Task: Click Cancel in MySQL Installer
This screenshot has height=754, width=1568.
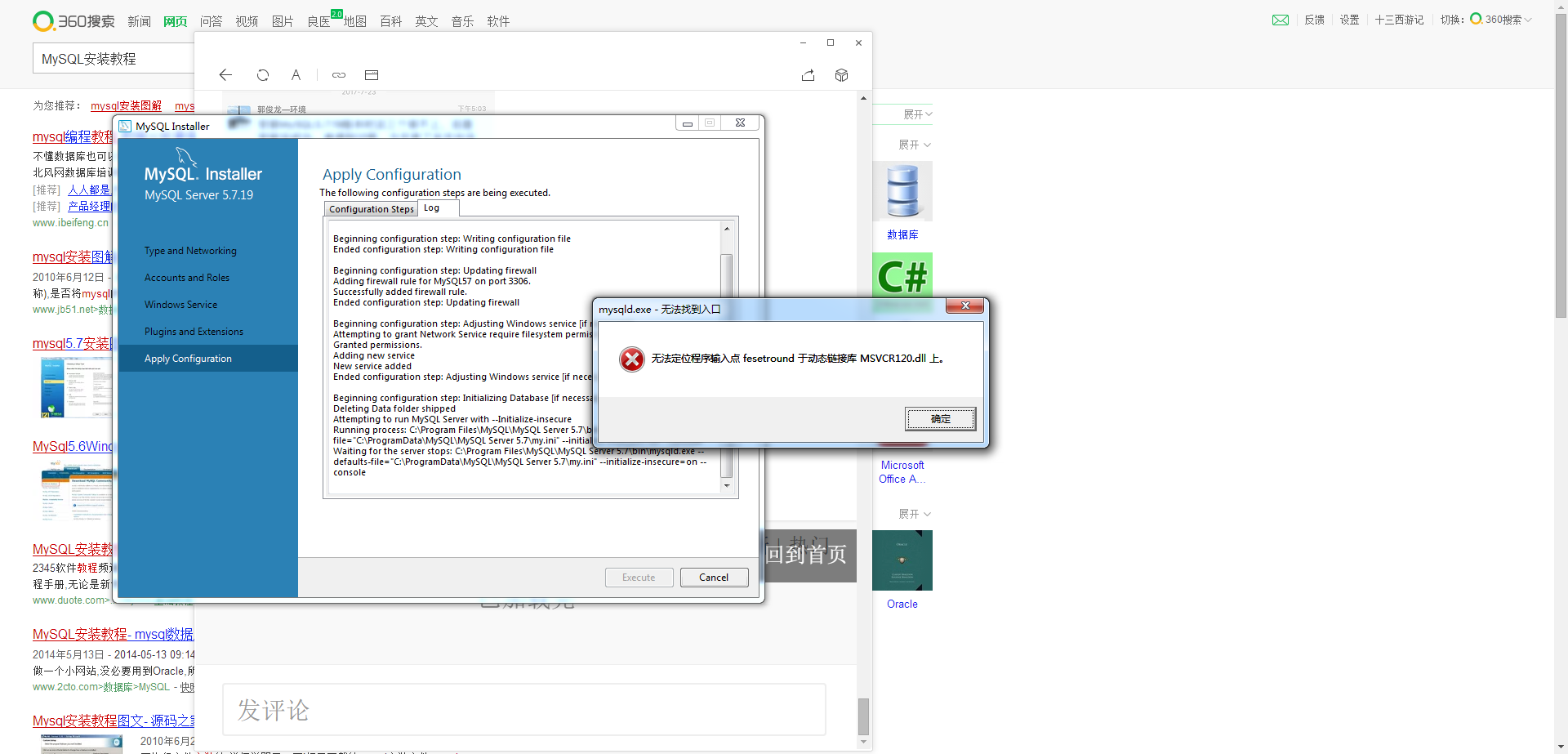Action: (x=714, y=578)
